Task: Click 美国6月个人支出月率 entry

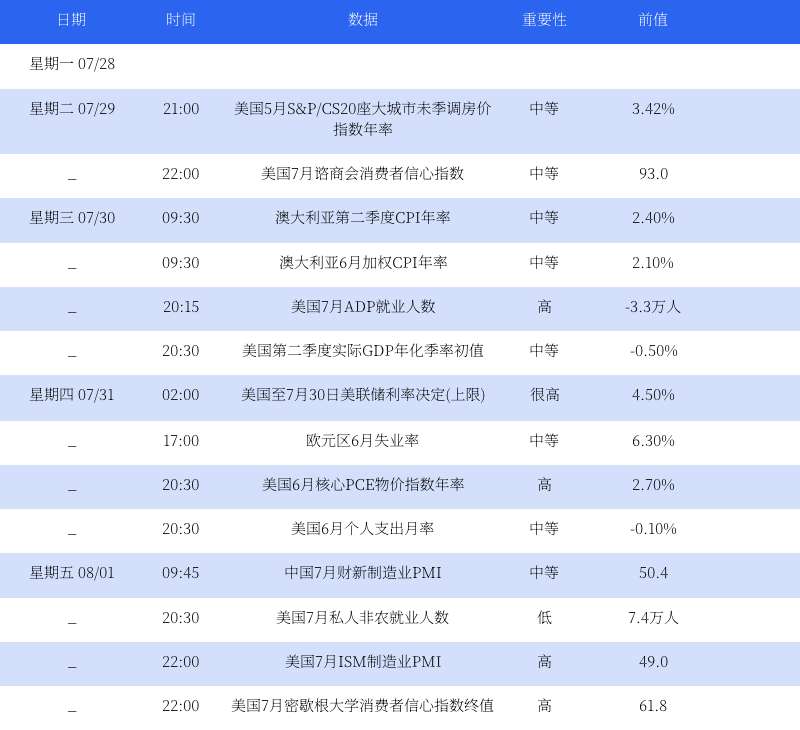Action: pos(363,529)
